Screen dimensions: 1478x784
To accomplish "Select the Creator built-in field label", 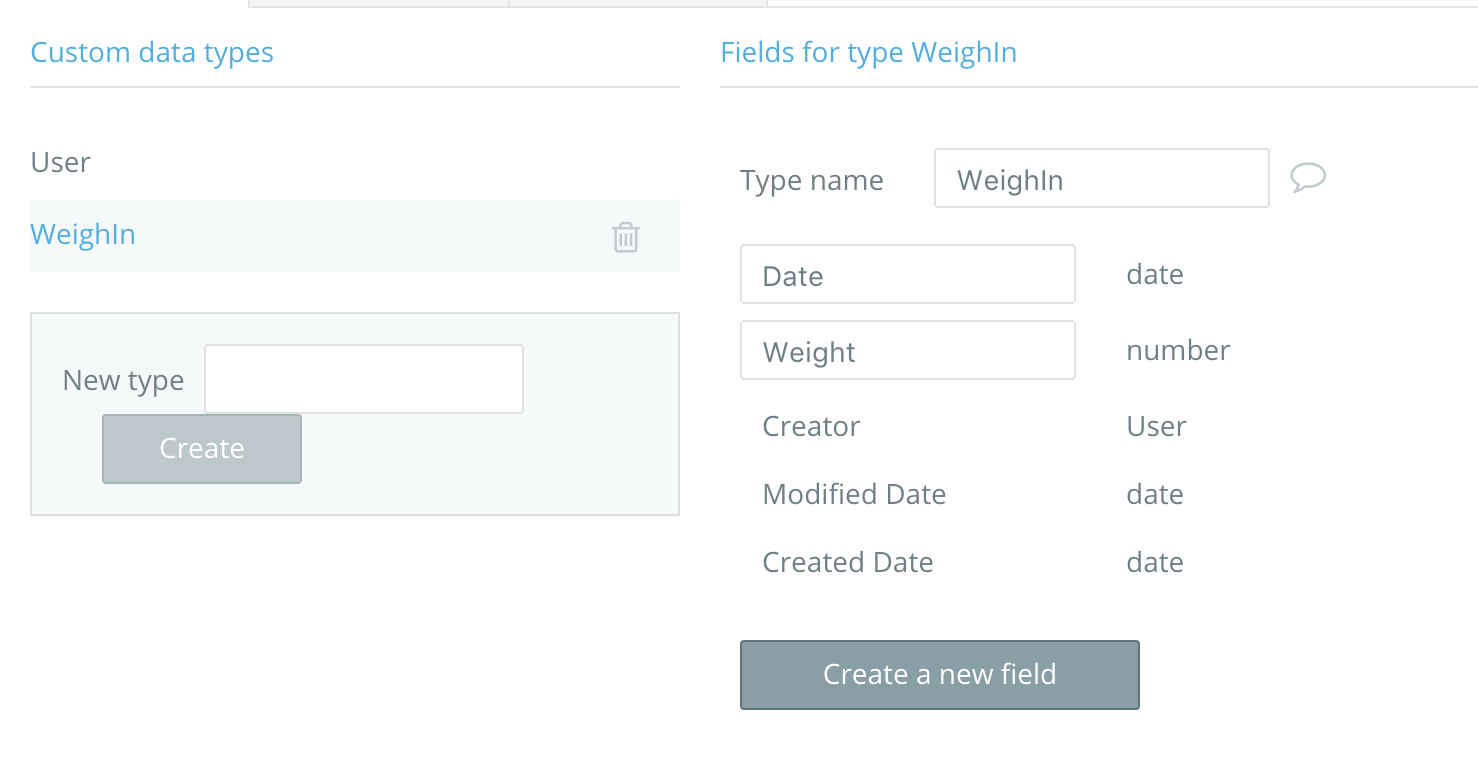I will point(811,427).
